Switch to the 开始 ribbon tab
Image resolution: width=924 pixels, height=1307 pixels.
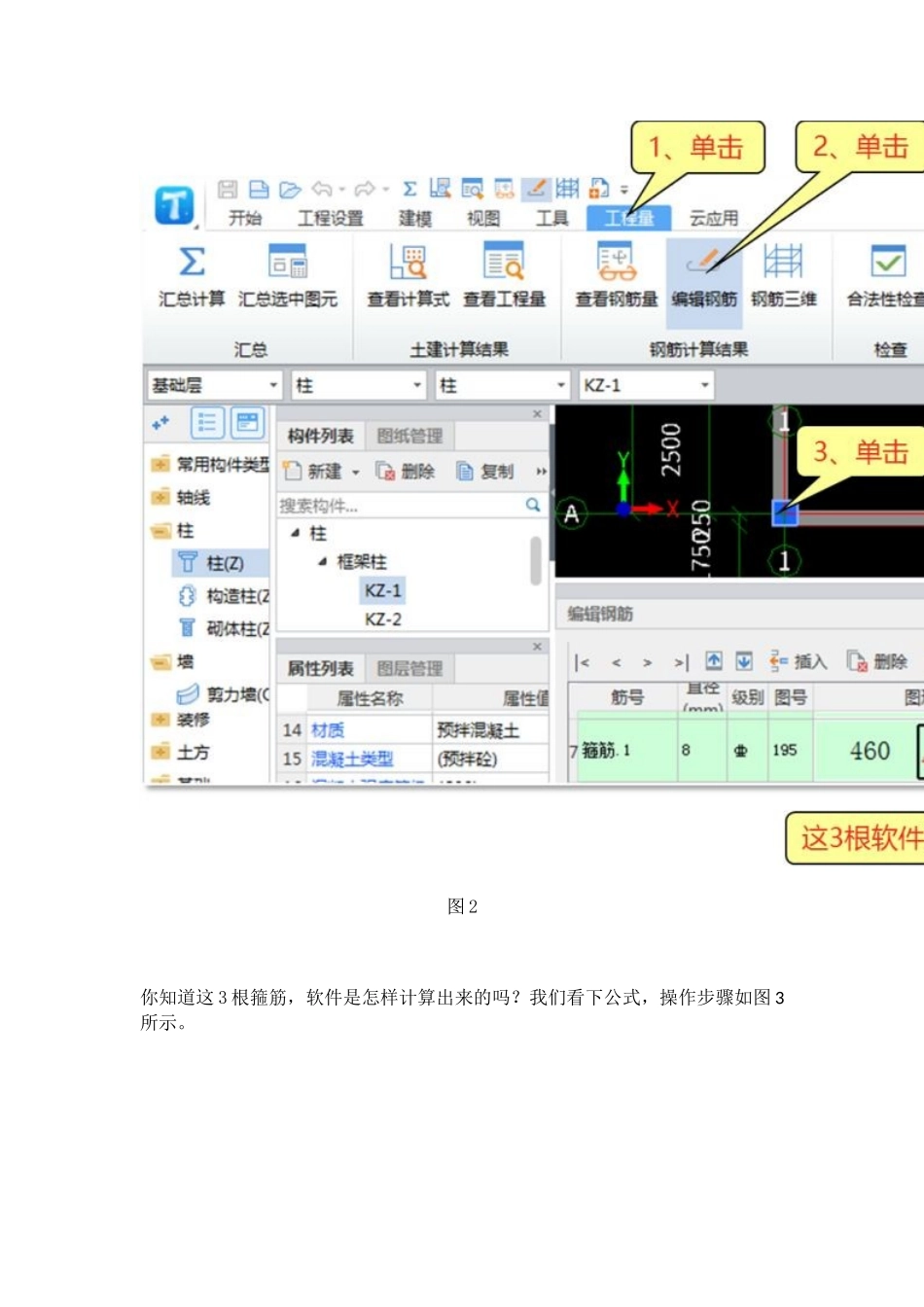[x=245, y=218]
